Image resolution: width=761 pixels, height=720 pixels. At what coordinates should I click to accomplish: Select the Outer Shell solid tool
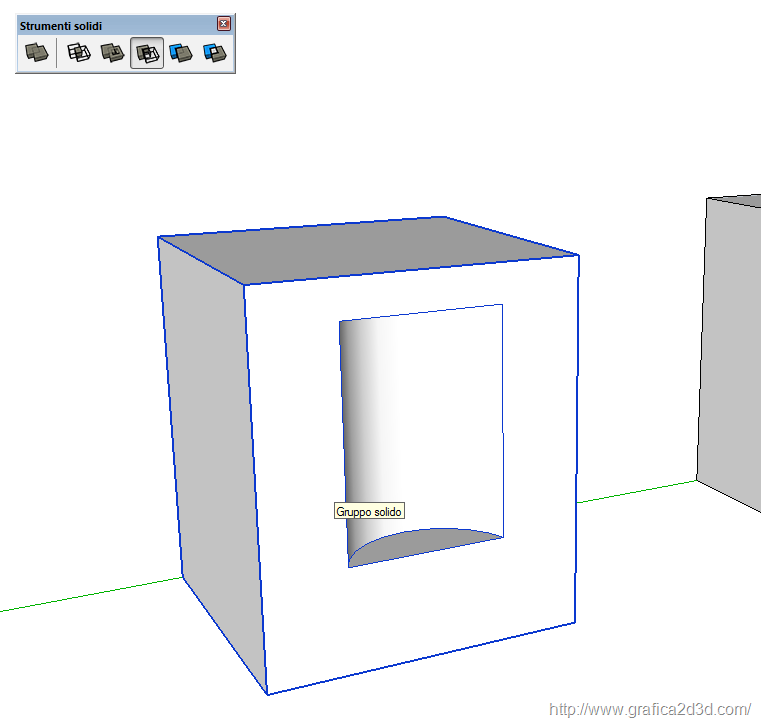click(37, 53)
